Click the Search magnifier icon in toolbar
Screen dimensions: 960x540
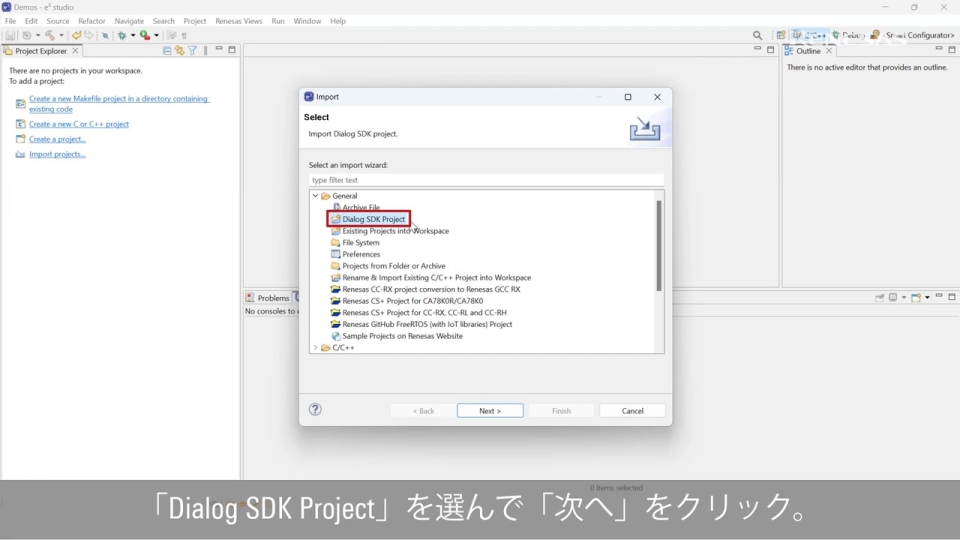pyautogui.click(x=757, y=35)
